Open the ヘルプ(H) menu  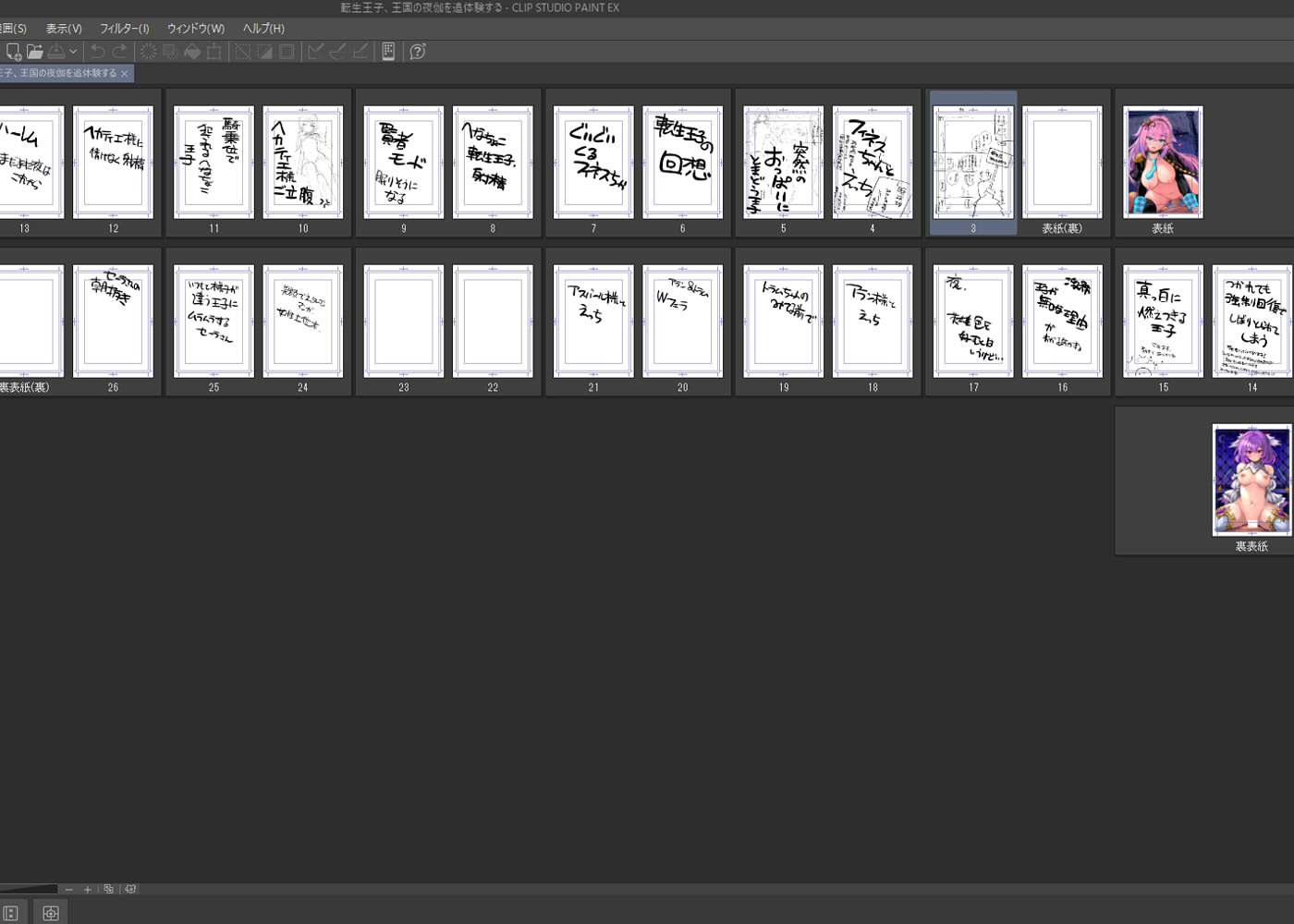point(263,29)
